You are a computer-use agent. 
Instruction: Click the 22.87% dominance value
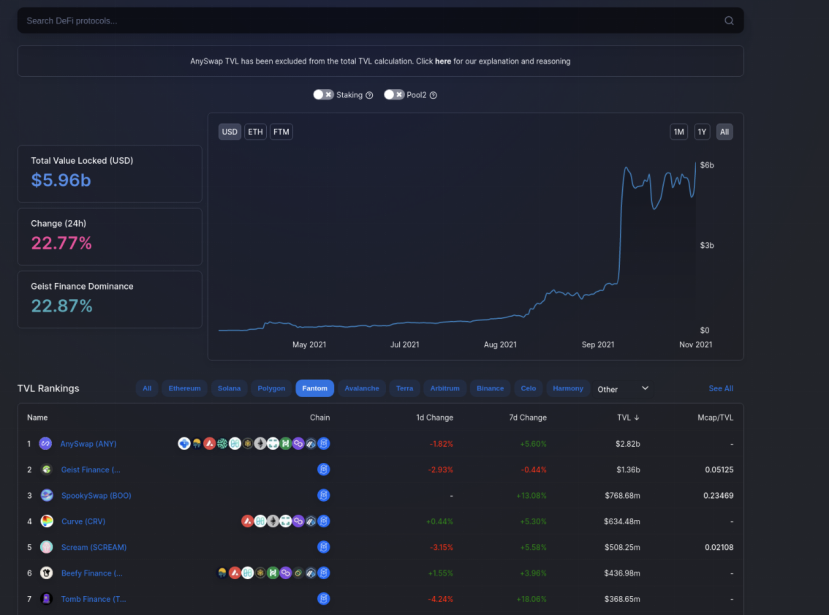tap(61, 306)
